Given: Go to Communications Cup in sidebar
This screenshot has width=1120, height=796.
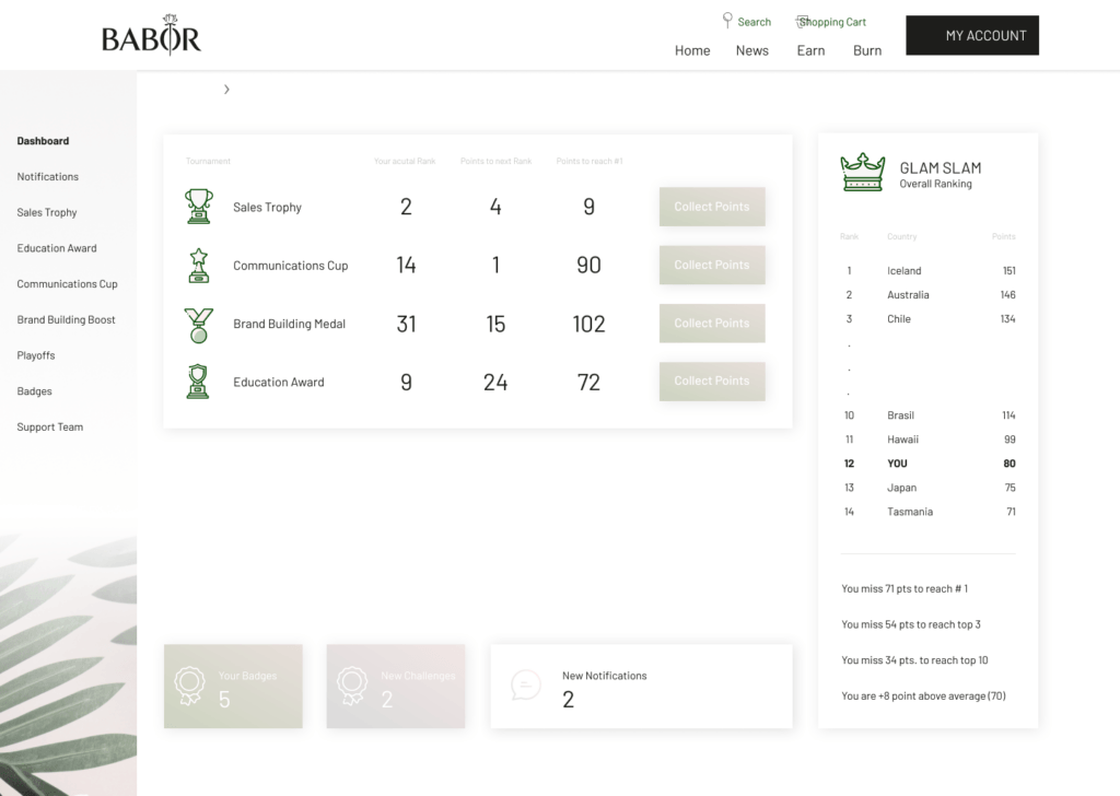Looking at the screenshot, I should coord(67,284).
